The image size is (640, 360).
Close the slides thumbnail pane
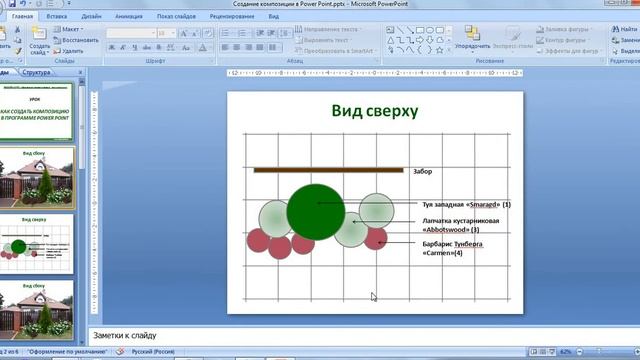(x=80, y=72)
